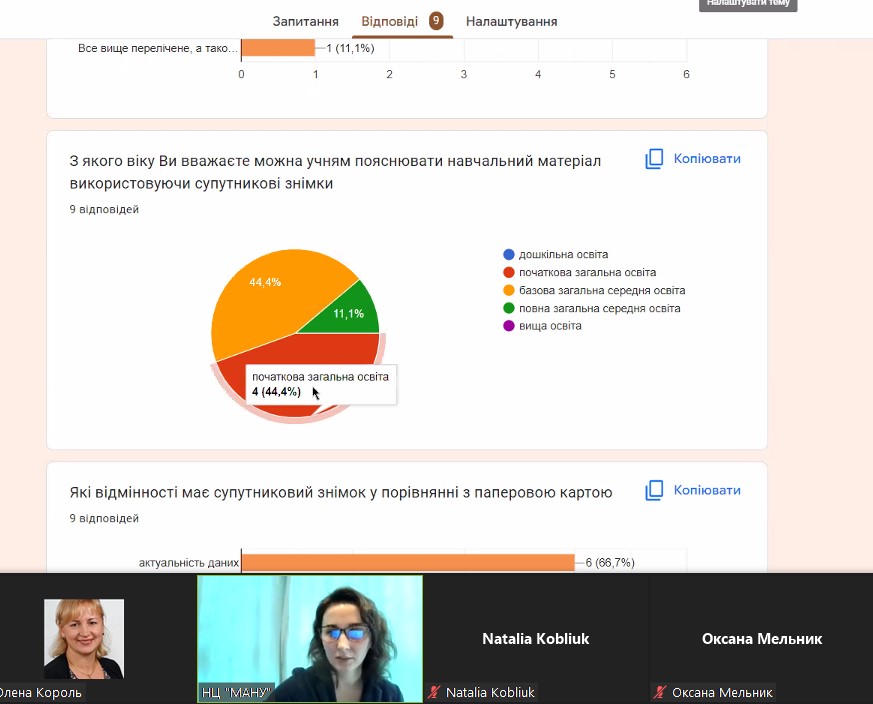Select red legend dot for початкова загальна освіта
The height and width of the screenshot is (704, 873).
[509, 272]
